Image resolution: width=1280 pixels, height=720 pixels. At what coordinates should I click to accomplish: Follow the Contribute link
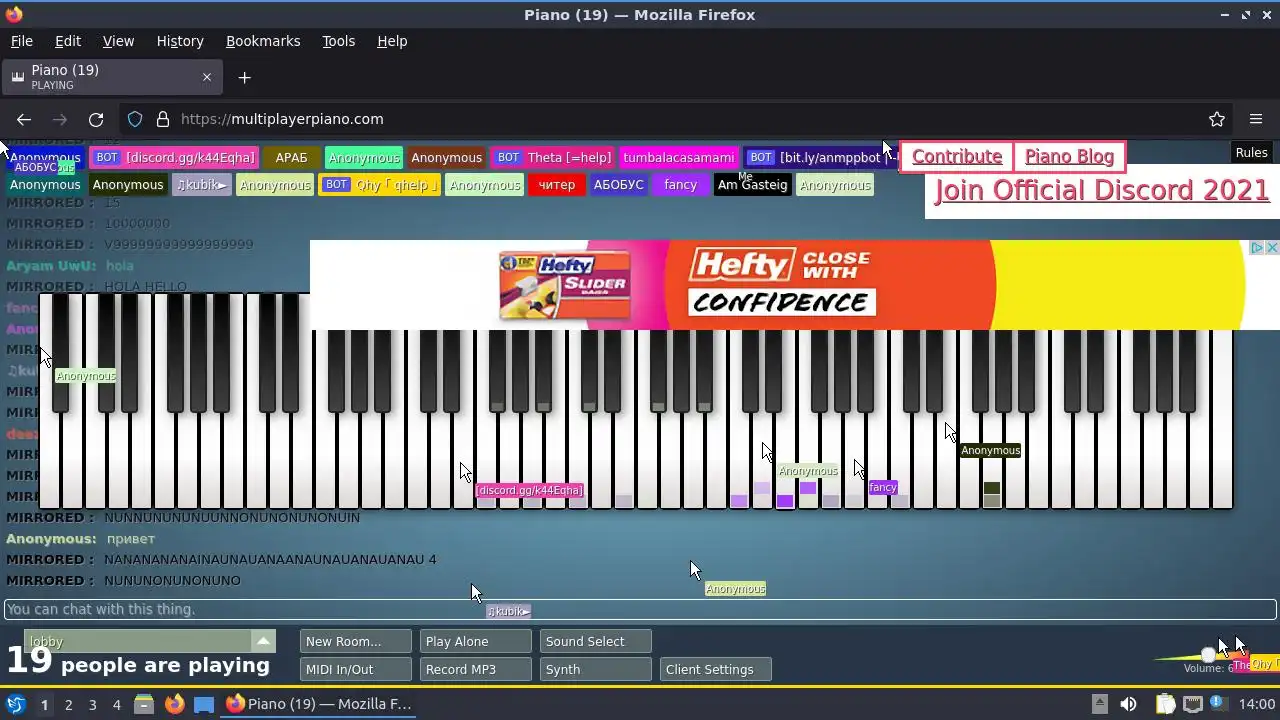[x=957, y=156]
